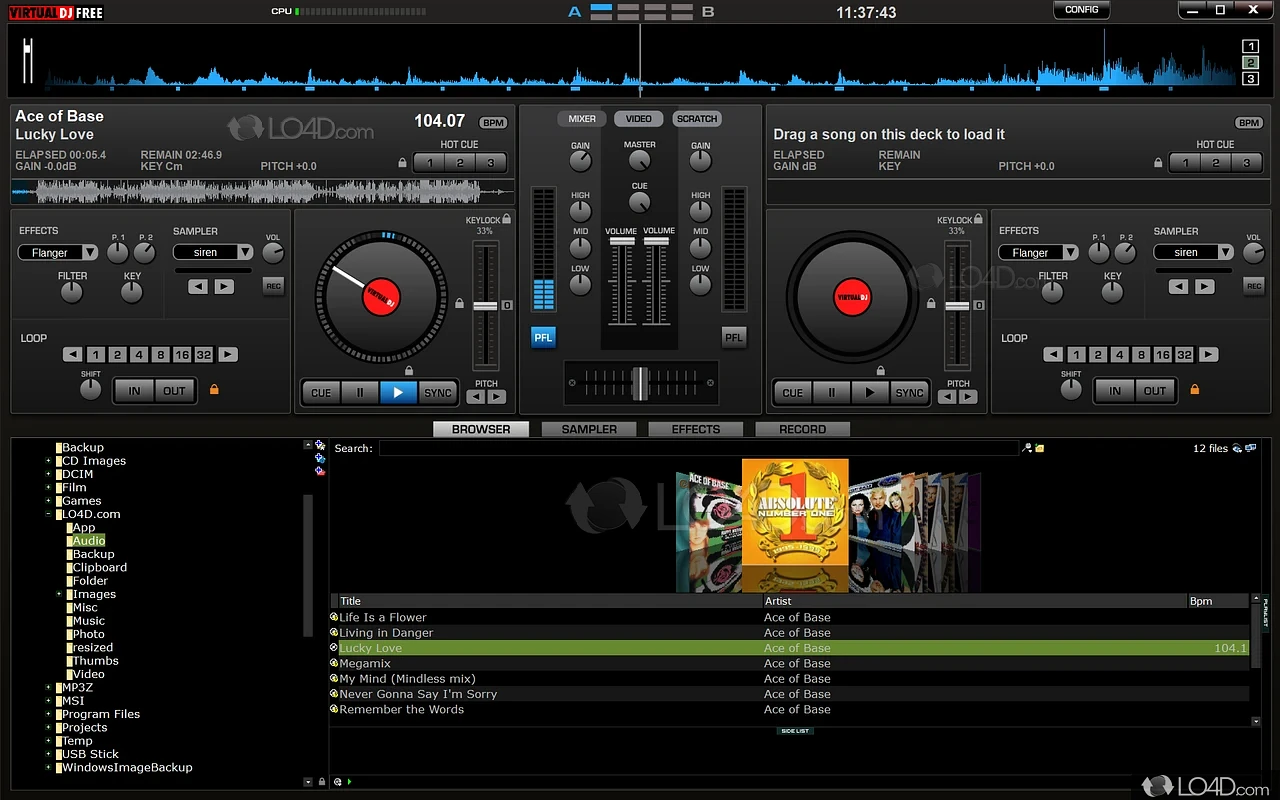This screenshot has width=1280, height=800.
Task: Pause the left deck
Action: tap(360, 393)
